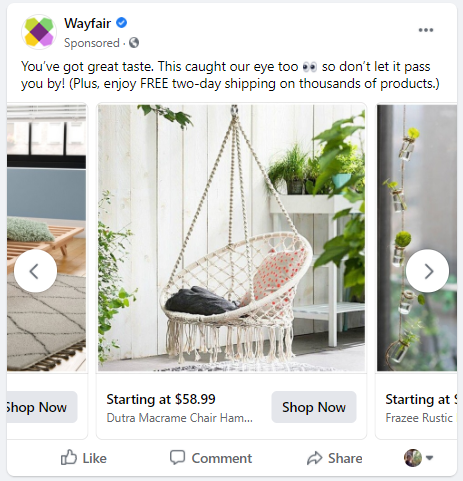Image resolution: width=463 pixels, height=481 pixels.
Task: Click the blue verified badge
Action: coord(121,23)
